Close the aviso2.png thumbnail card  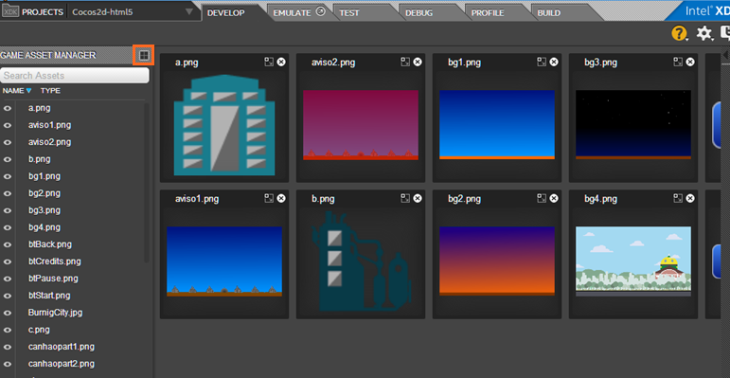pyautogui.click(x=418, y=62)
